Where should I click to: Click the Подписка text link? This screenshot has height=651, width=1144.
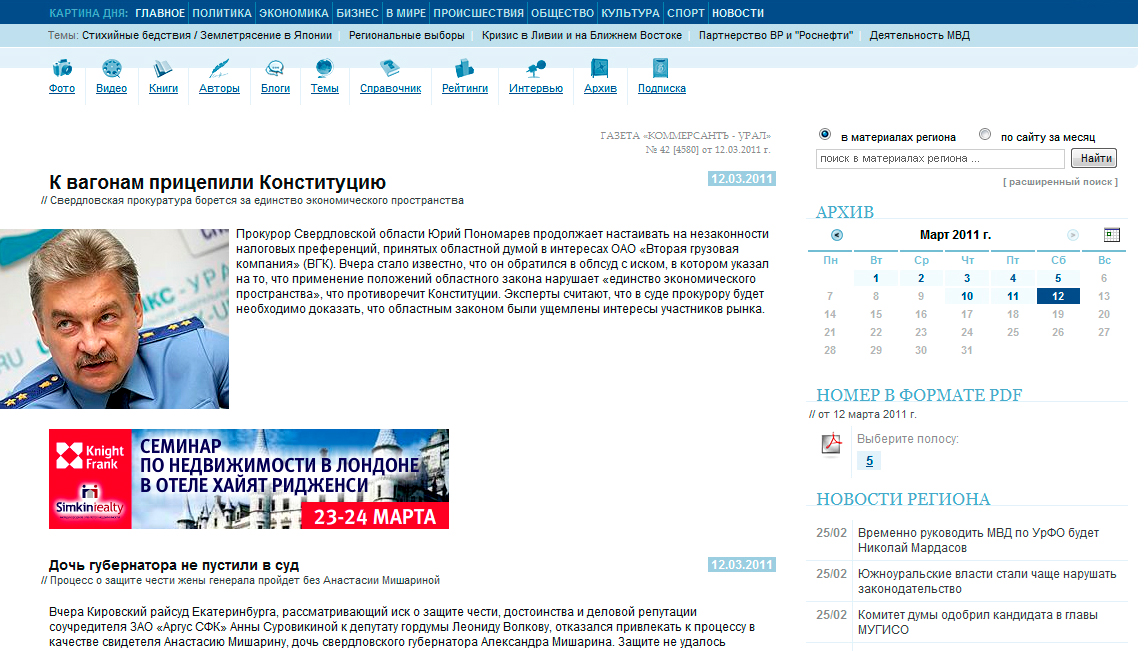pyautogui.click(x=662, y=88)
